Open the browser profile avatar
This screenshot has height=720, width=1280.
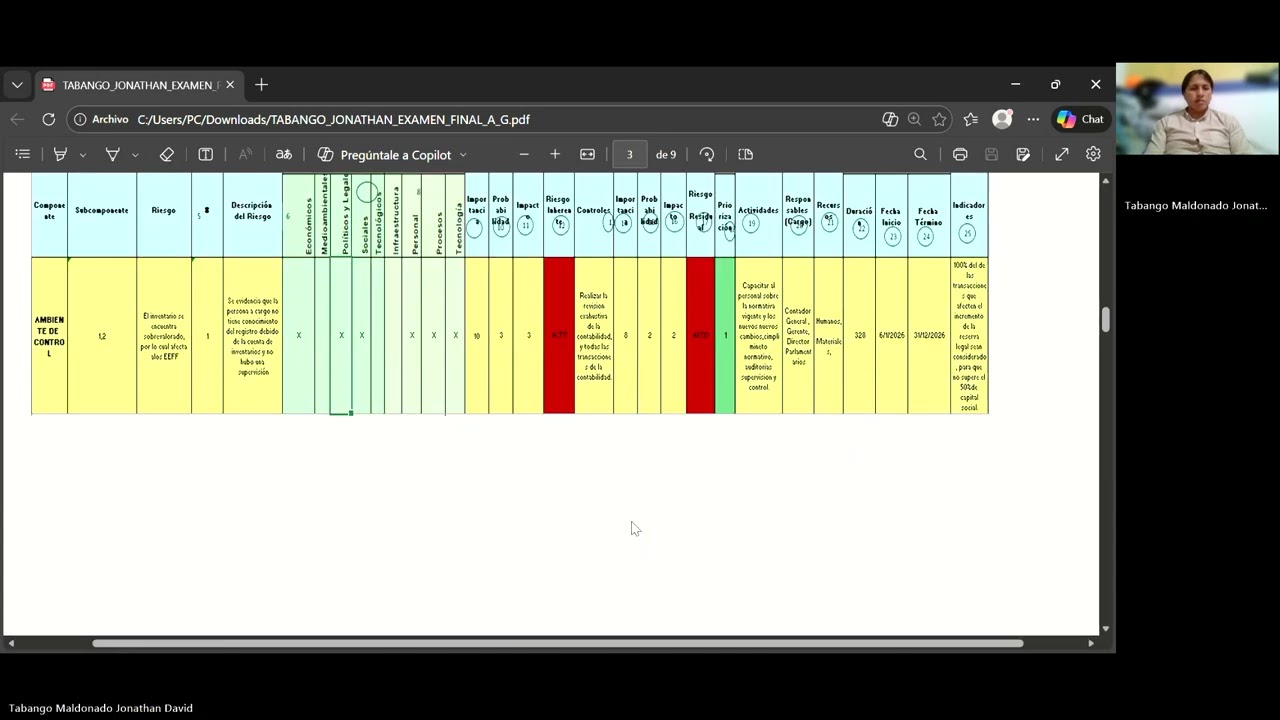pos(1002,119)
